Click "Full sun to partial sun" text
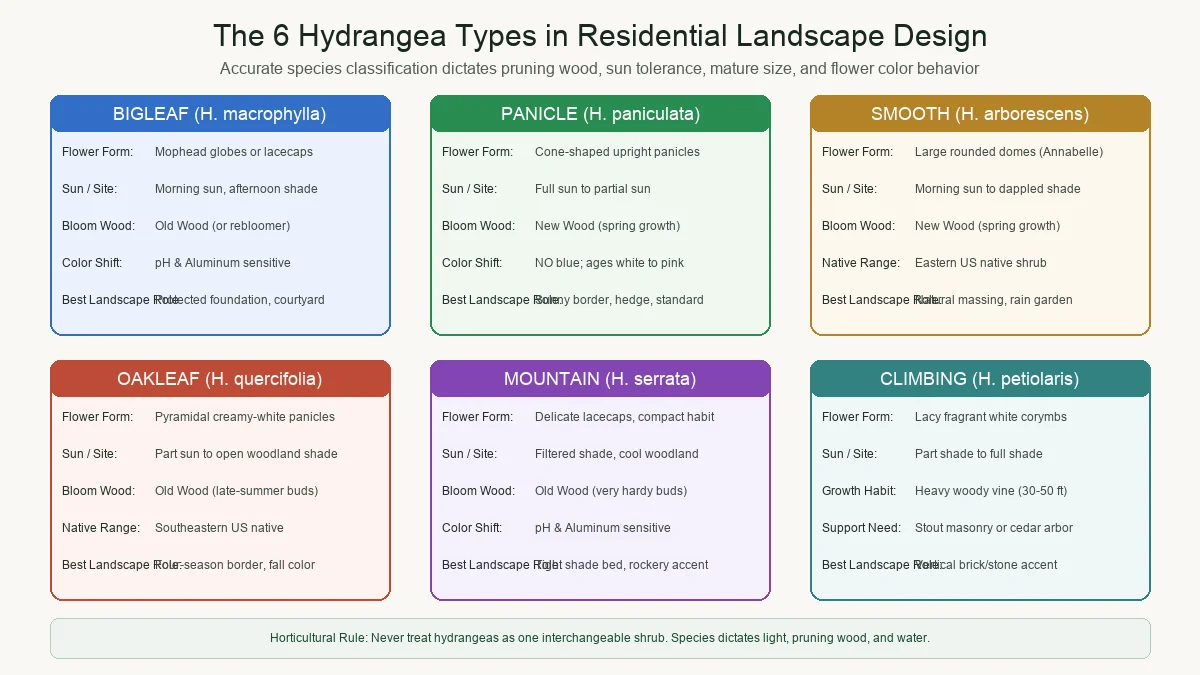Image resolution: width=1200 pixels, height=675 pixels. click(593, 189)
